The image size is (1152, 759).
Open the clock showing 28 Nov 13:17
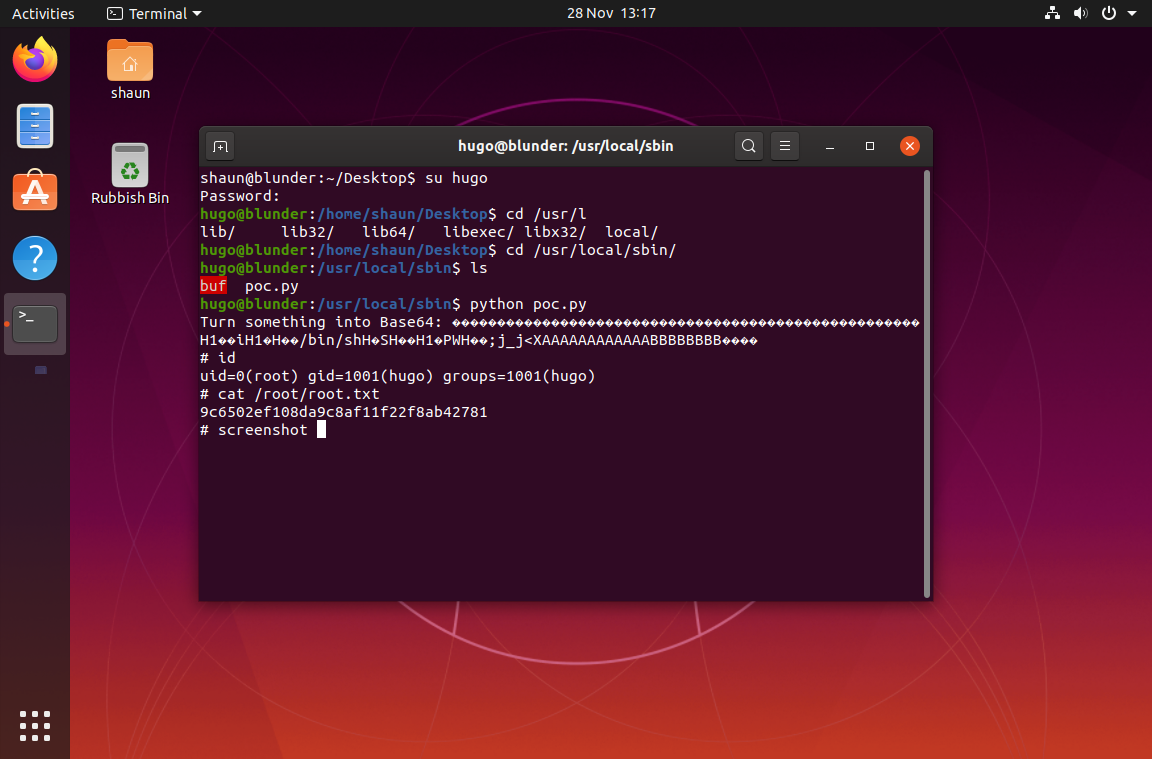[611, 13]
